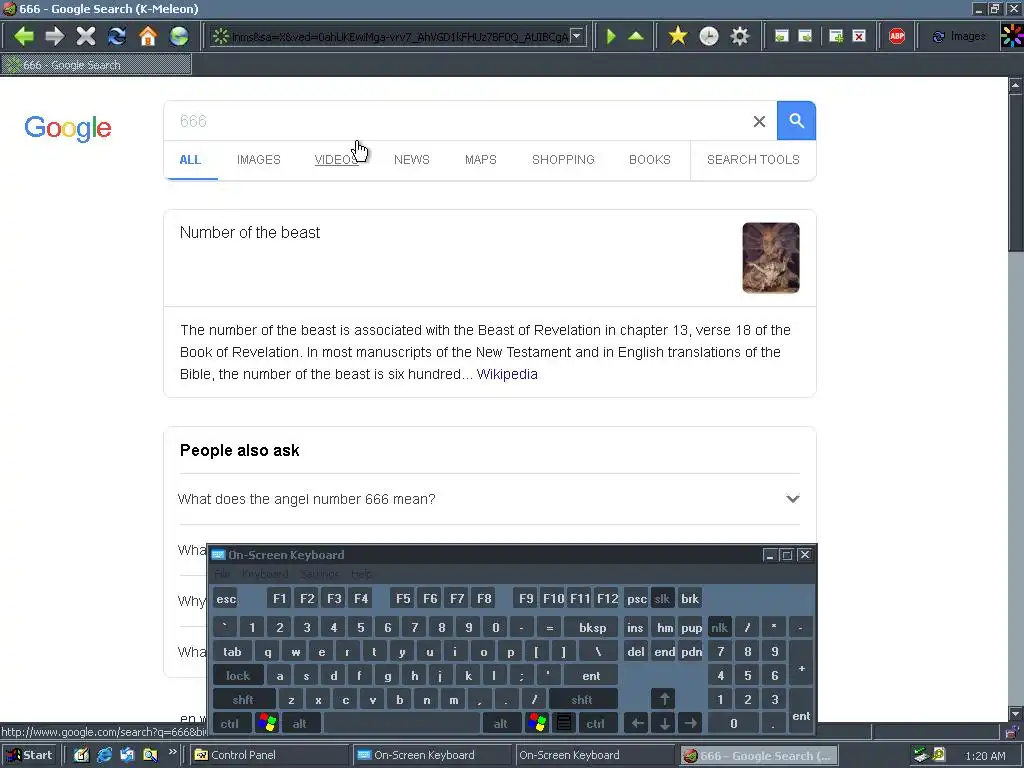This screenshot has height=768, width=1024.
Task: Click the blue magnifier search button
Action: (x=796, y=121)
